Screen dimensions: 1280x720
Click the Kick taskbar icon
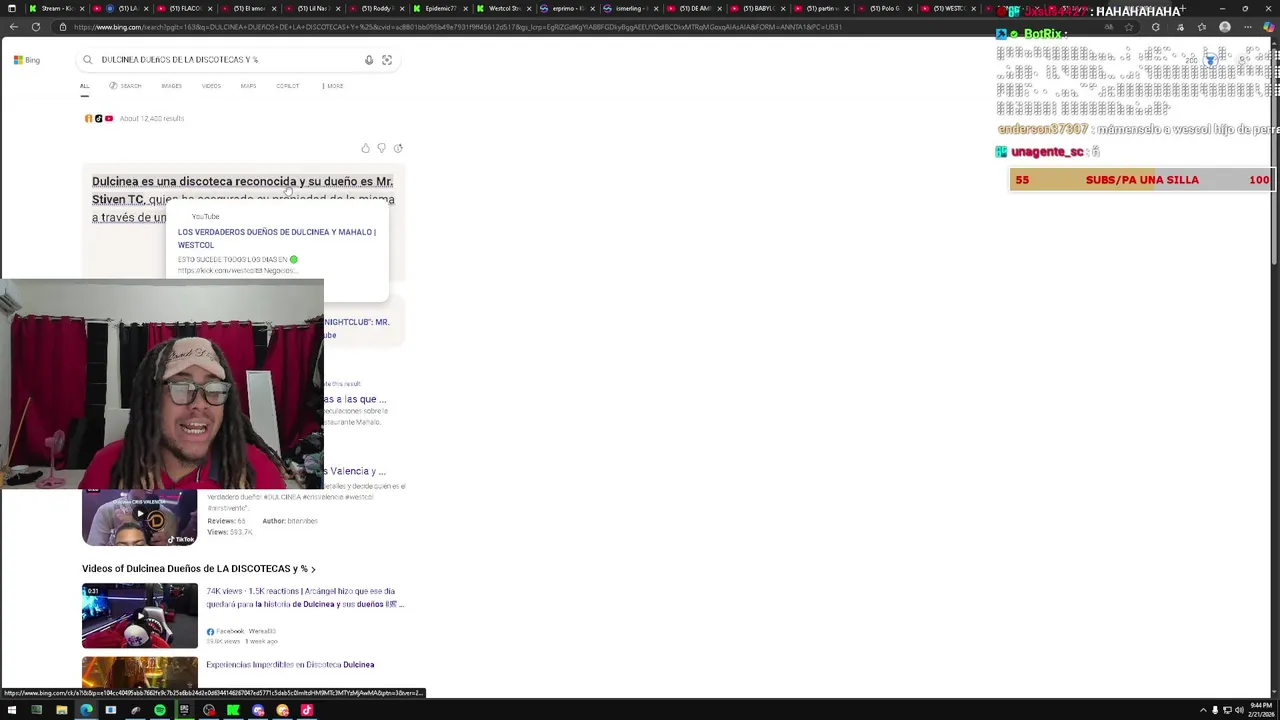233,710
